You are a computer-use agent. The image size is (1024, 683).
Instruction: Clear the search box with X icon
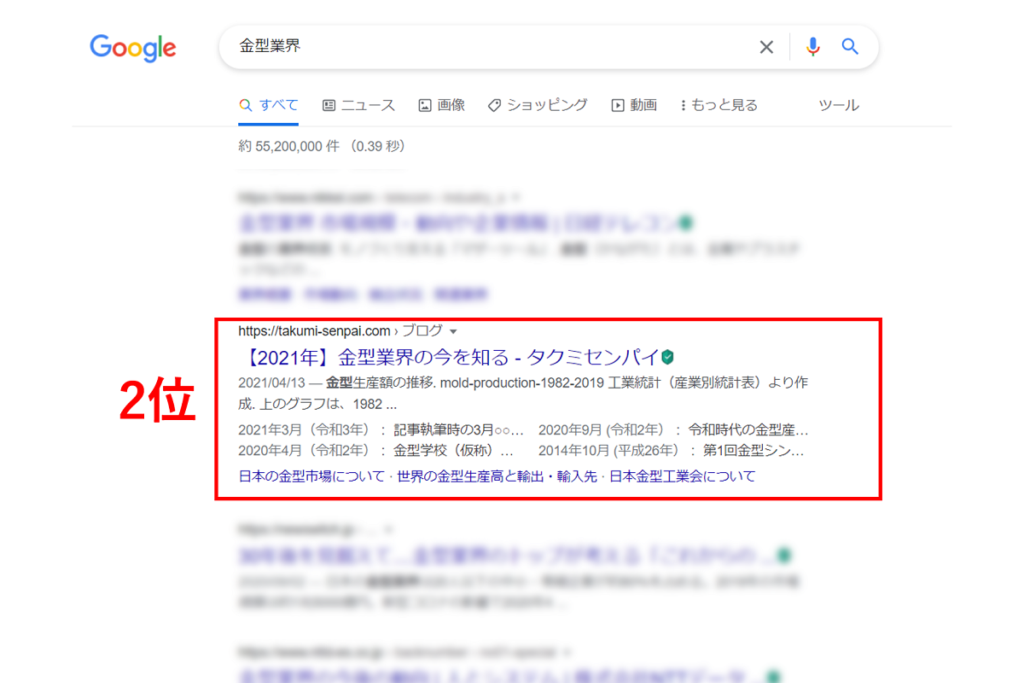(766, 47)
